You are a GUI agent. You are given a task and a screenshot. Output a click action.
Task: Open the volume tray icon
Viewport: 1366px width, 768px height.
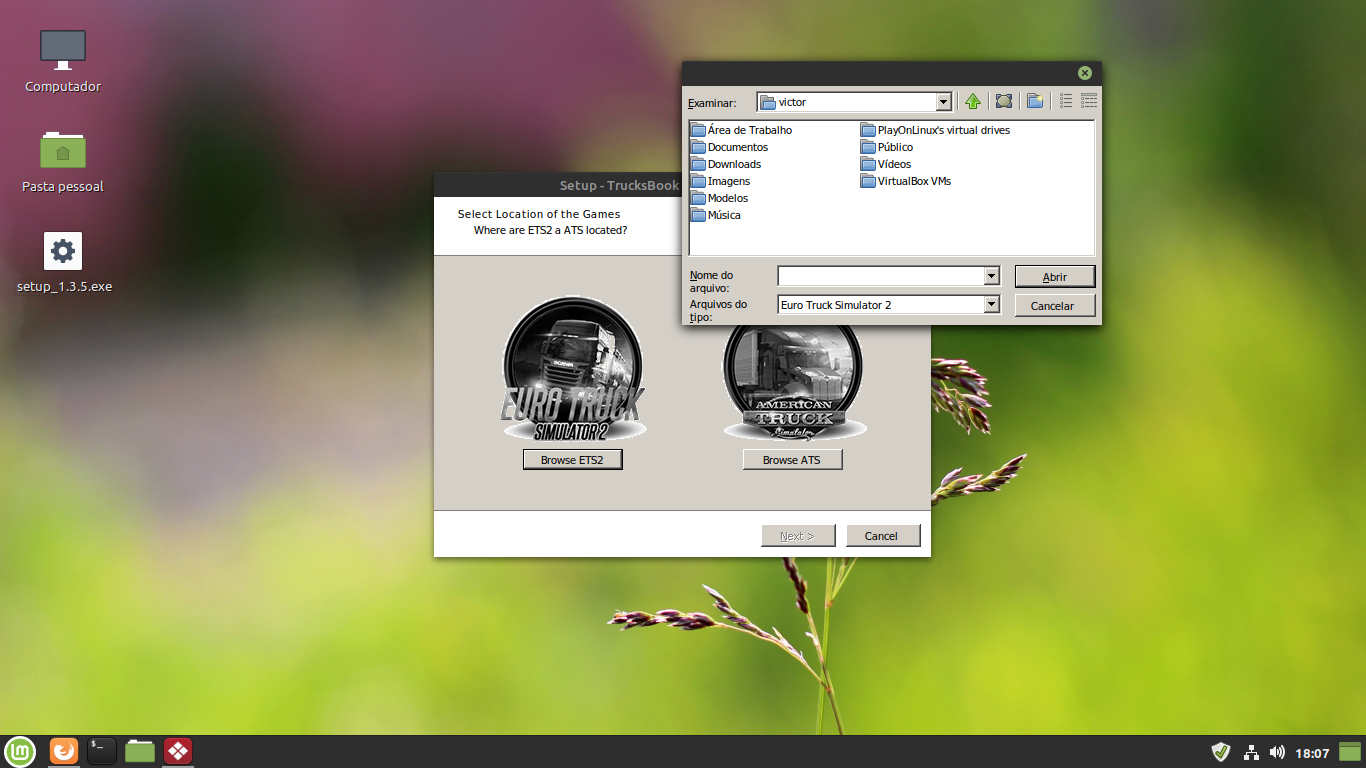[1277, 752]
